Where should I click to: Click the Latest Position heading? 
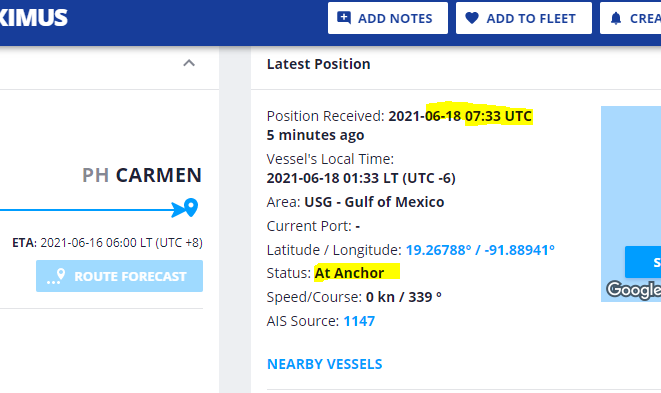[x=318, y=64]
